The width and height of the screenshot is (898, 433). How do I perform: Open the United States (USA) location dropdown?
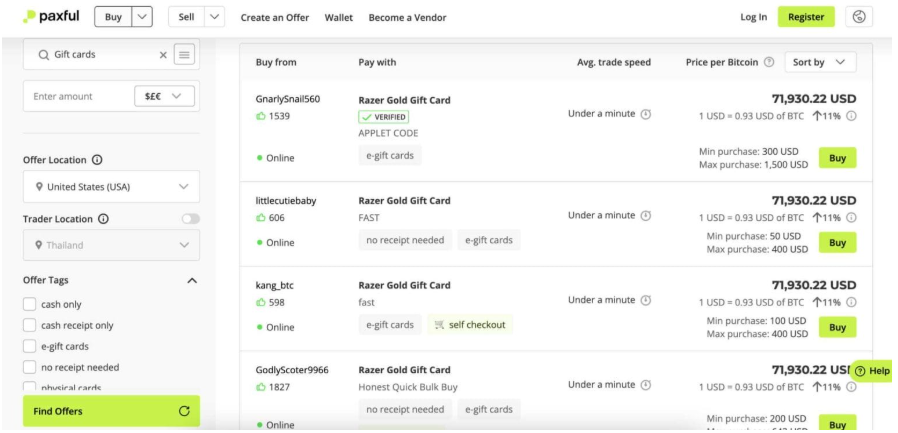(x=111, y=187)
